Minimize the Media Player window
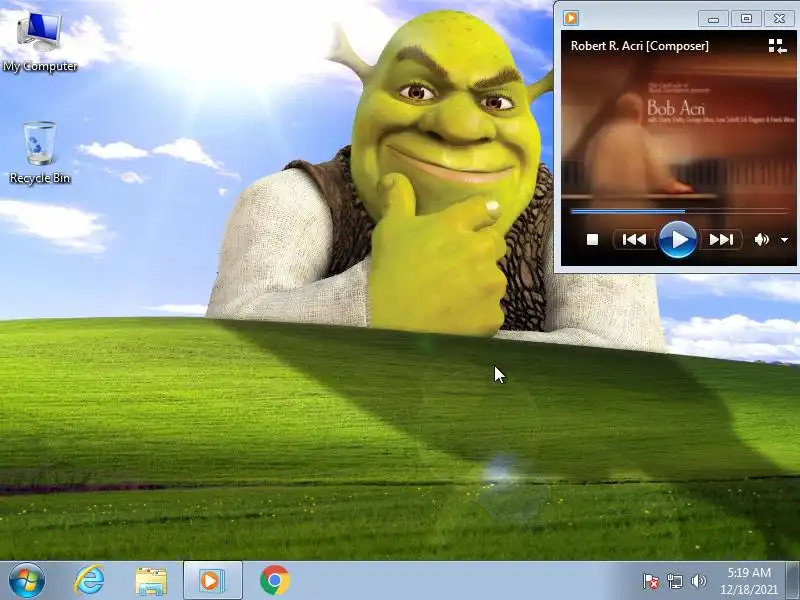This screenshot has width=800, height=600. tap(713, 19)
